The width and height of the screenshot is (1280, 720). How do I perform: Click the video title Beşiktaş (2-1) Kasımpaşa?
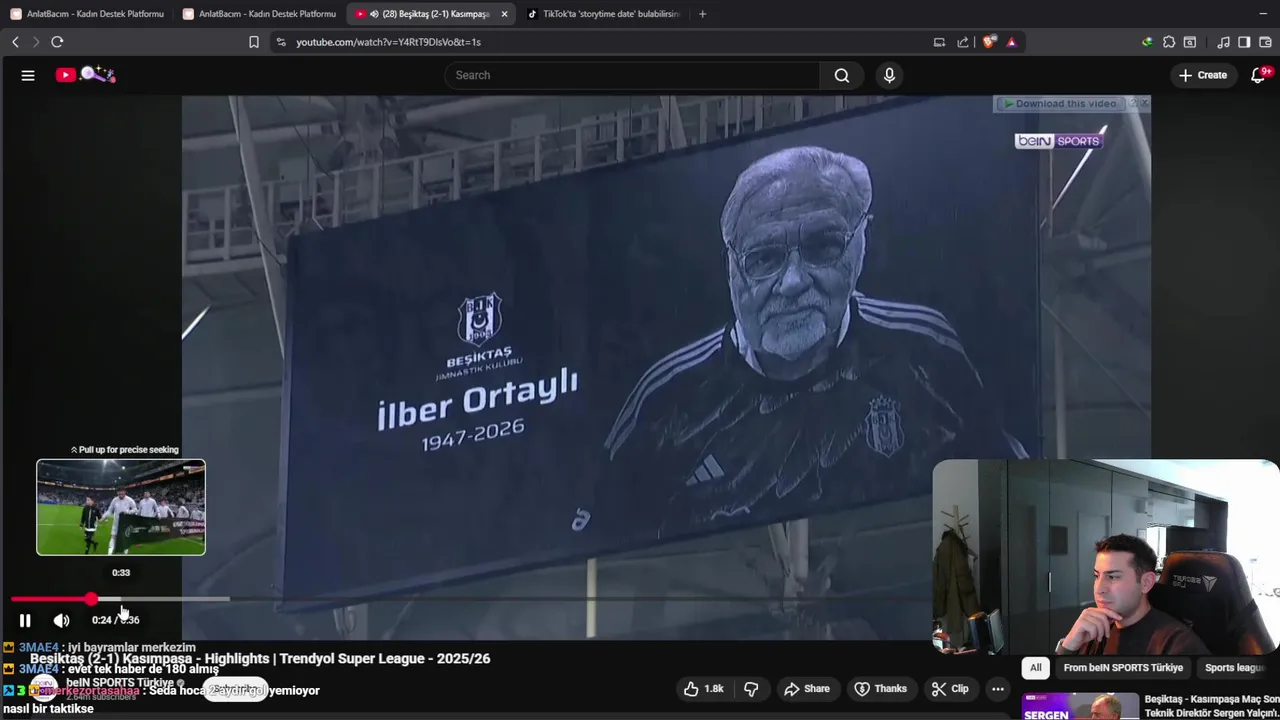(x=260, y=658)
